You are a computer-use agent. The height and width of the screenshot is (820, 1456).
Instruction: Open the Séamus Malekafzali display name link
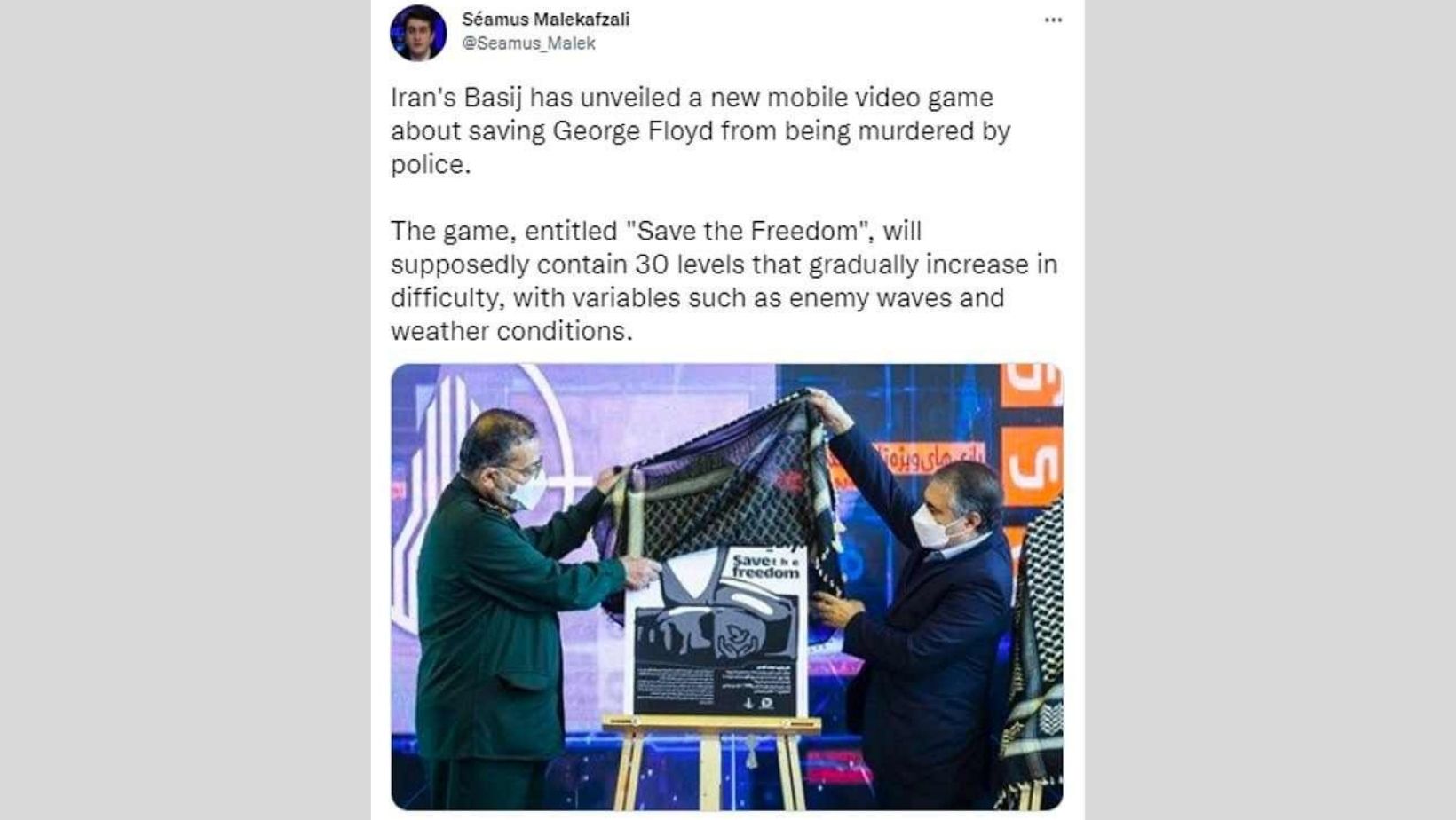(545, 19)
